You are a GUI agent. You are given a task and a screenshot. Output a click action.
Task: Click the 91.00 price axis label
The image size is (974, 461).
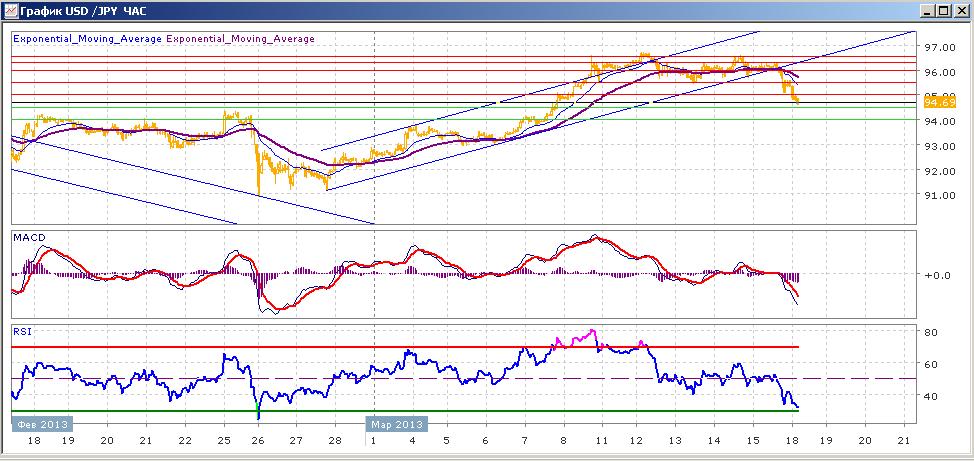(x=939, y=195)
